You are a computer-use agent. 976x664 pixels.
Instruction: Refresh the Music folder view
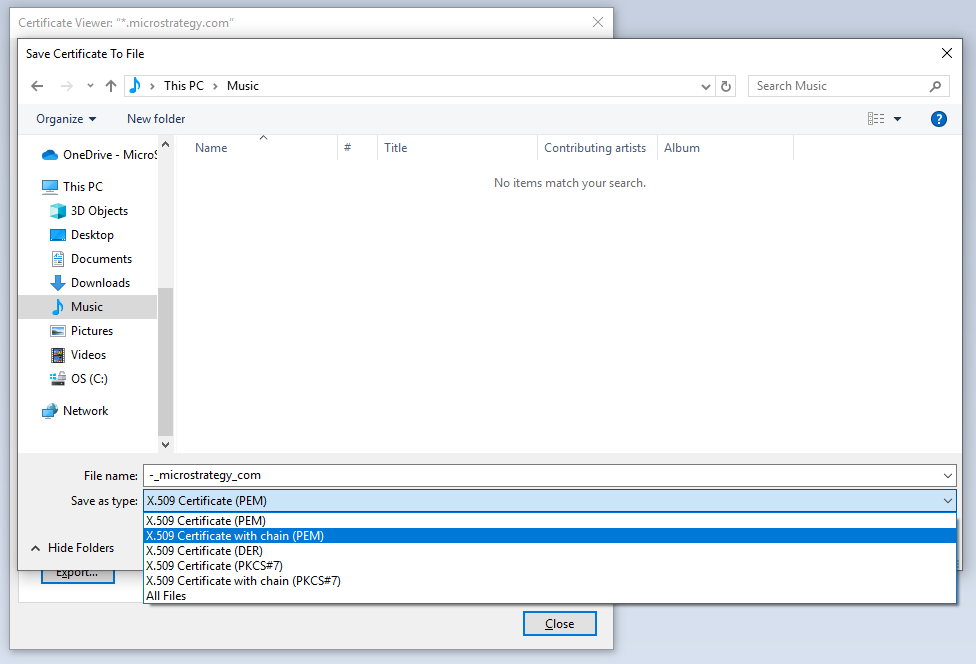click(x=727, y=86)
